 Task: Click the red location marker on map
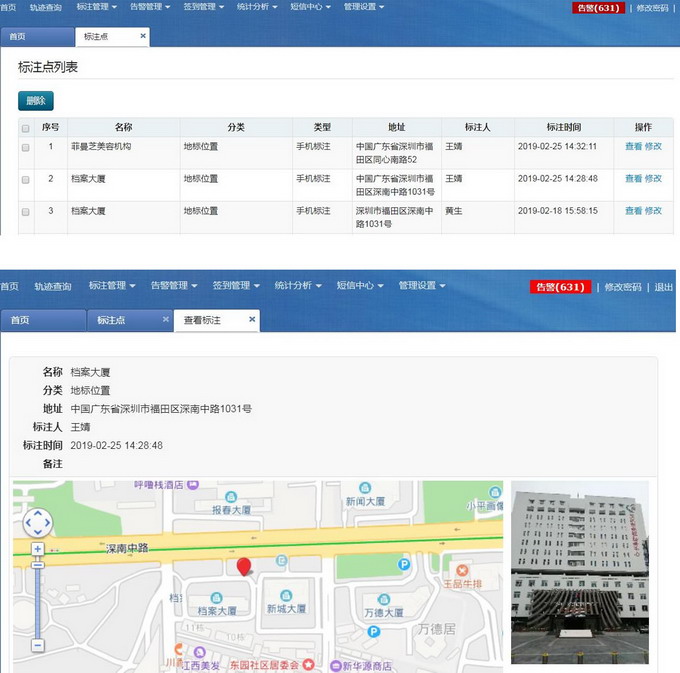click(243, 567)
